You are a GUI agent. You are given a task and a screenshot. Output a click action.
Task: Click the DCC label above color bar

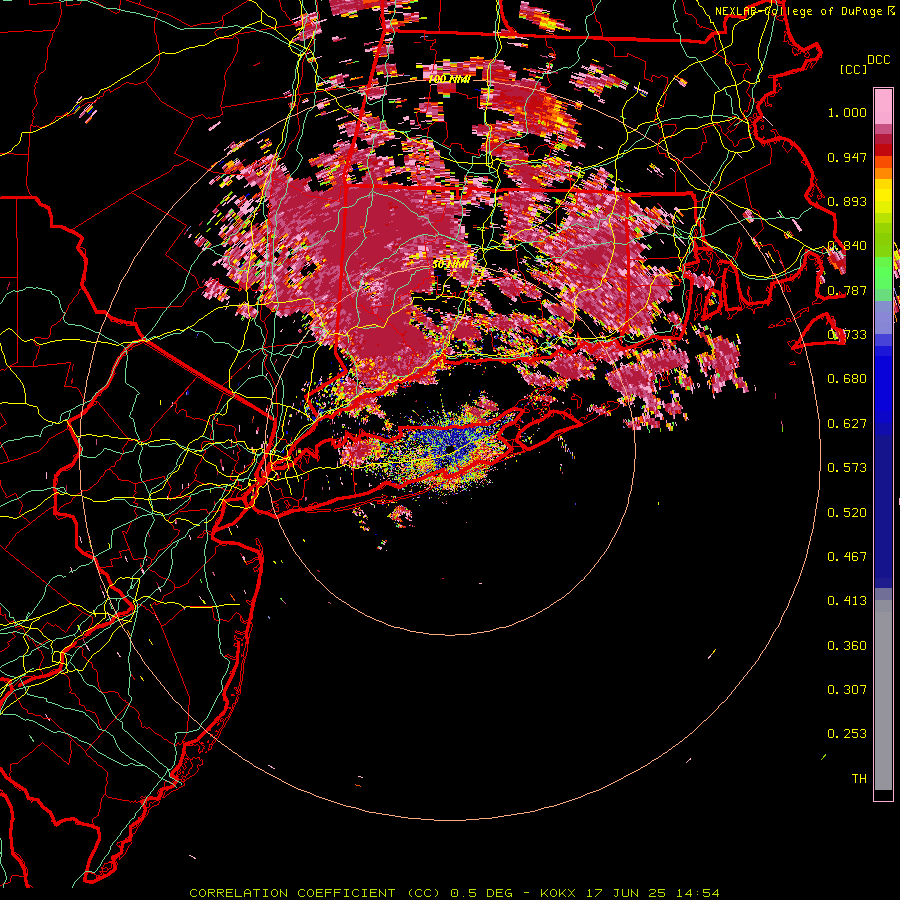pos(878,60)
